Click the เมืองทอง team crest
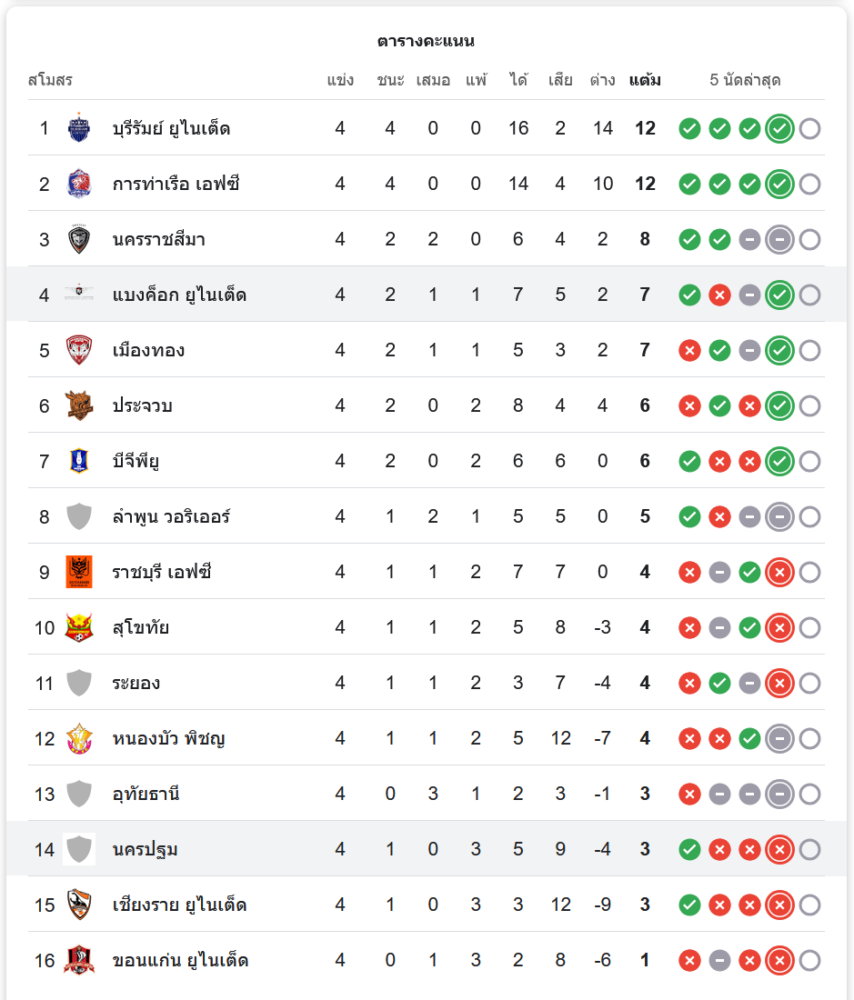Image resolution: width=854 pixels, height=1000 pixels. click(x=79, y=350)
